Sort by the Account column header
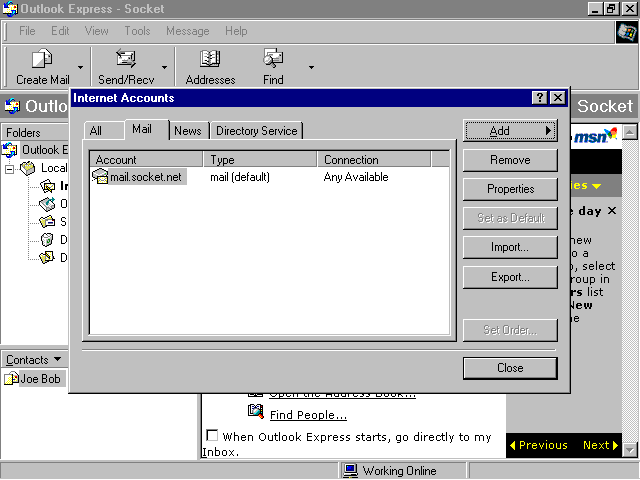This screenshot has width=640, height=480. (146, 160)
